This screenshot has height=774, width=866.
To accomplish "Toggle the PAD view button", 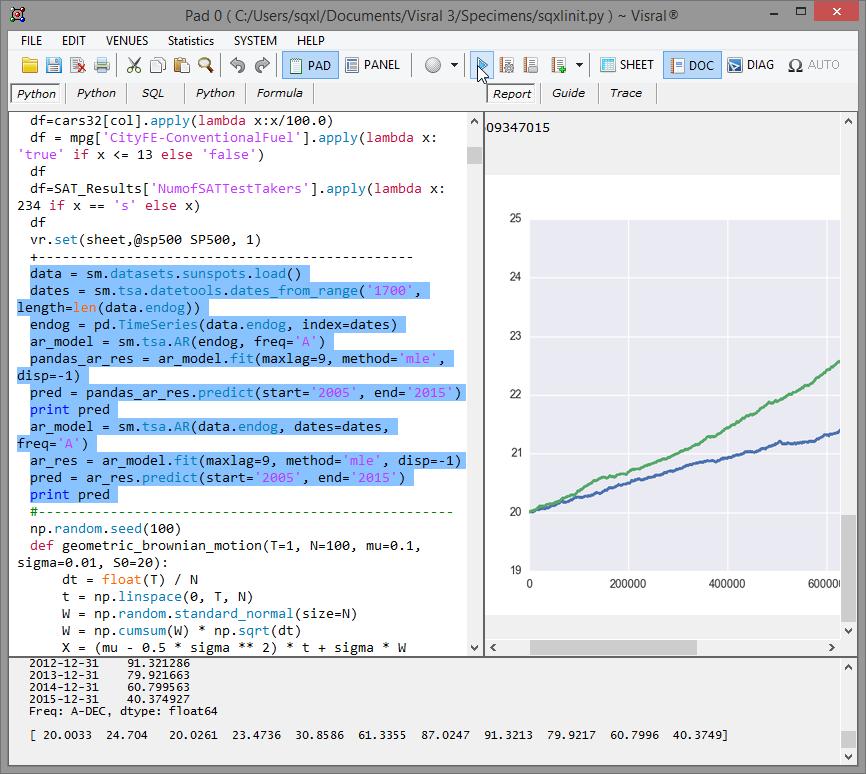I will 309,65.
